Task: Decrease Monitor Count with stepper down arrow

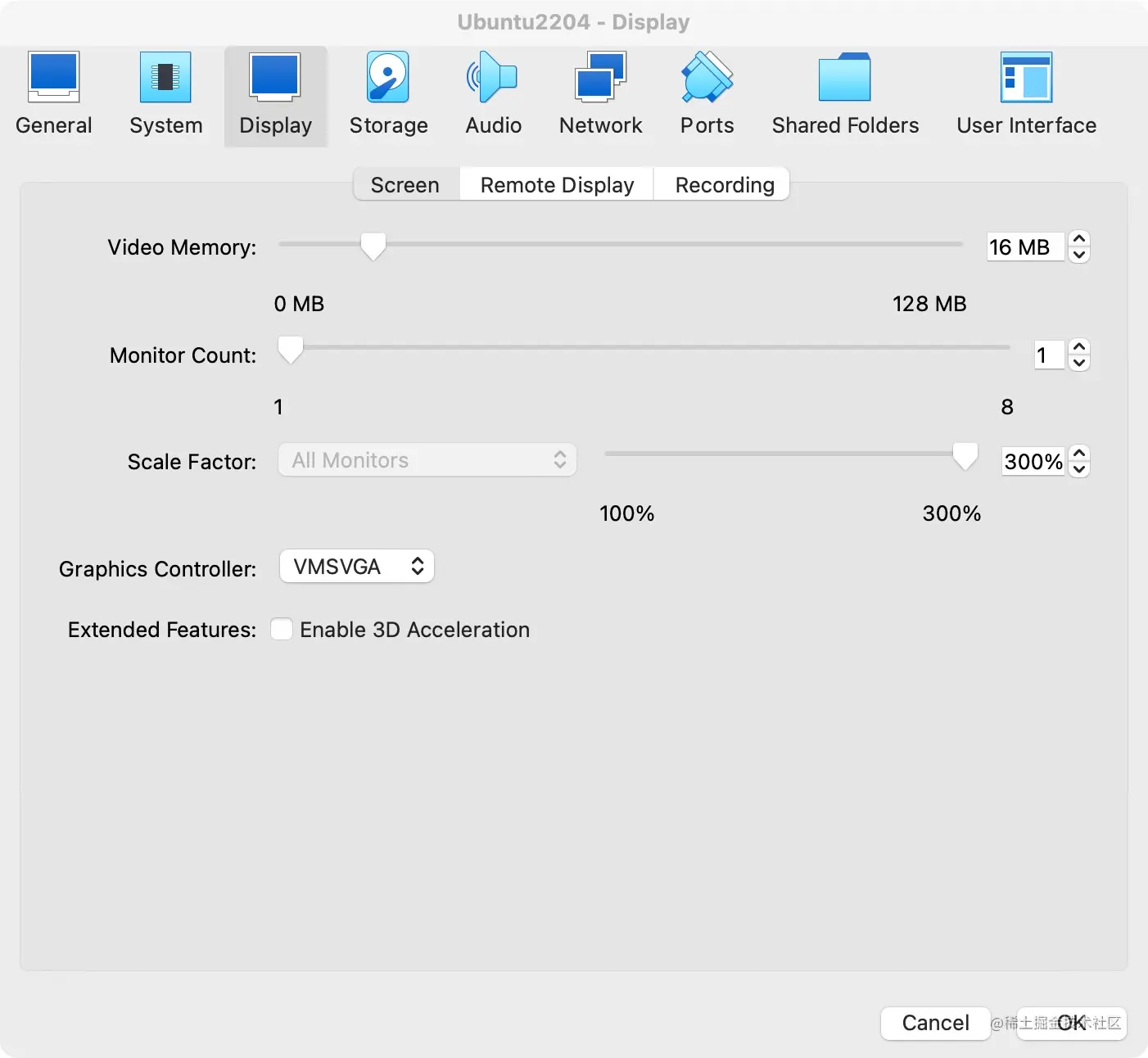Action: coord(1079,363)
